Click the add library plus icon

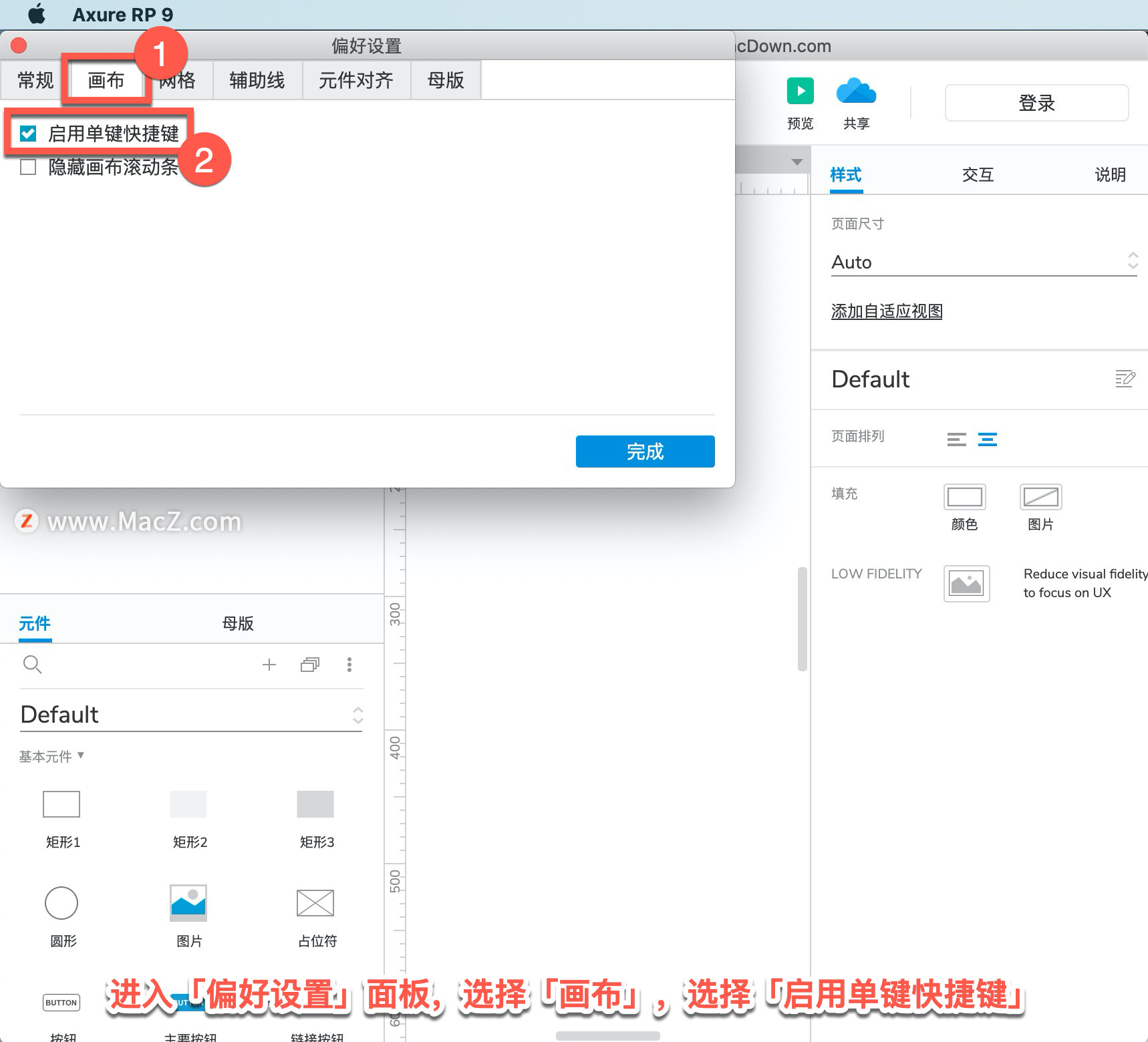(269, 664)
